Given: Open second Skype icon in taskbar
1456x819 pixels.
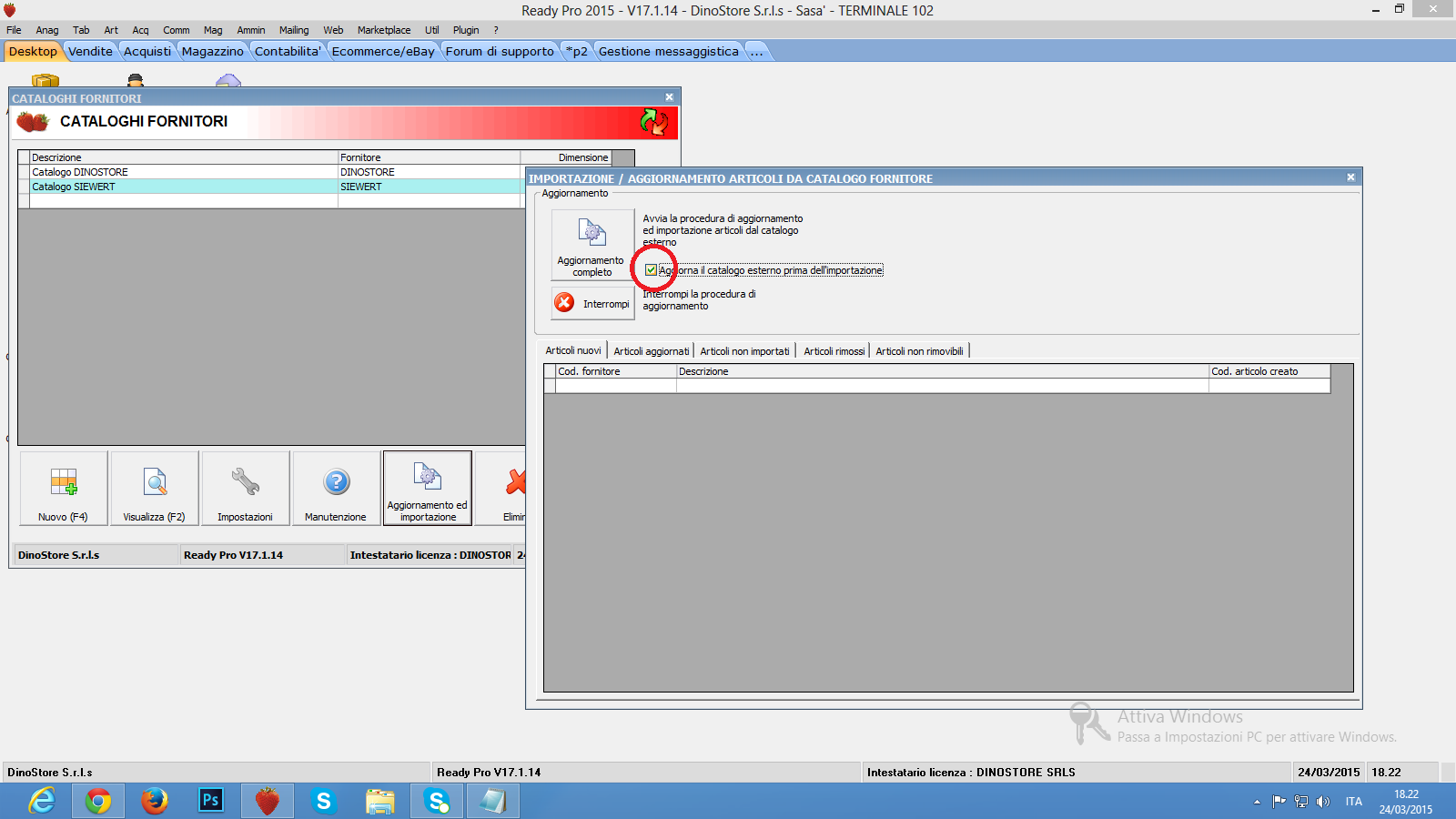Looking at the screenshot, I should tap(437, 801).
